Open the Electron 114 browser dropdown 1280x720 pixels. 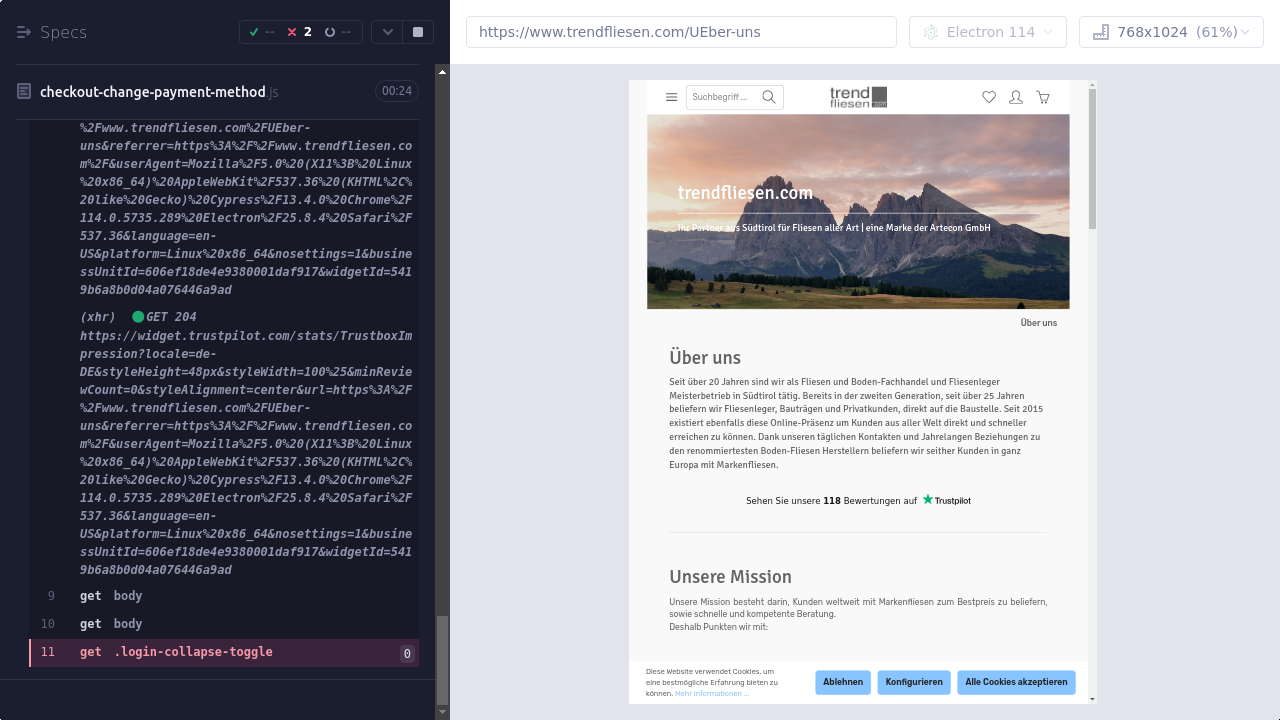987,32
